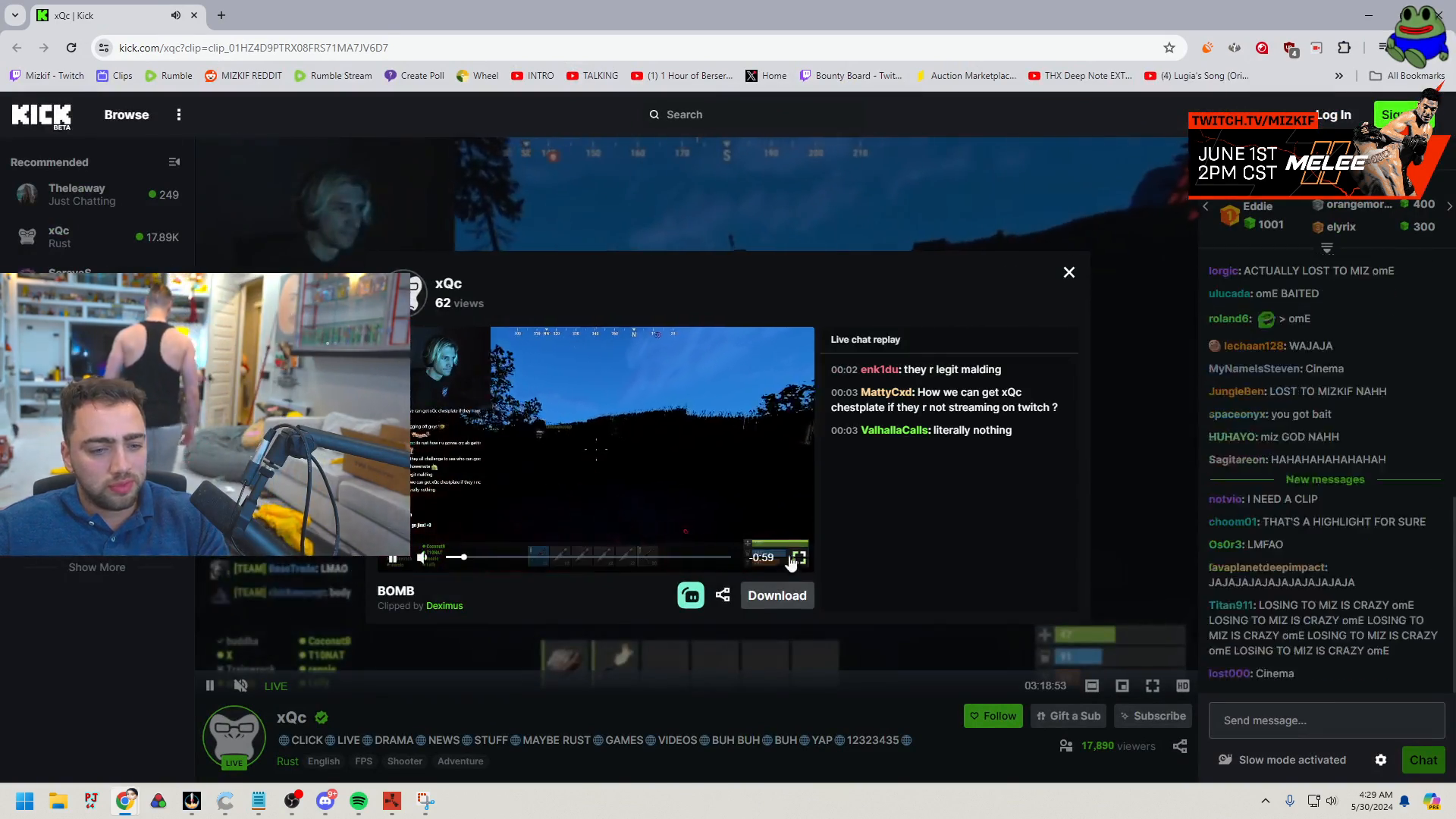Open the Browse menu
The image size is (1456, 819).
coord(126,115)
